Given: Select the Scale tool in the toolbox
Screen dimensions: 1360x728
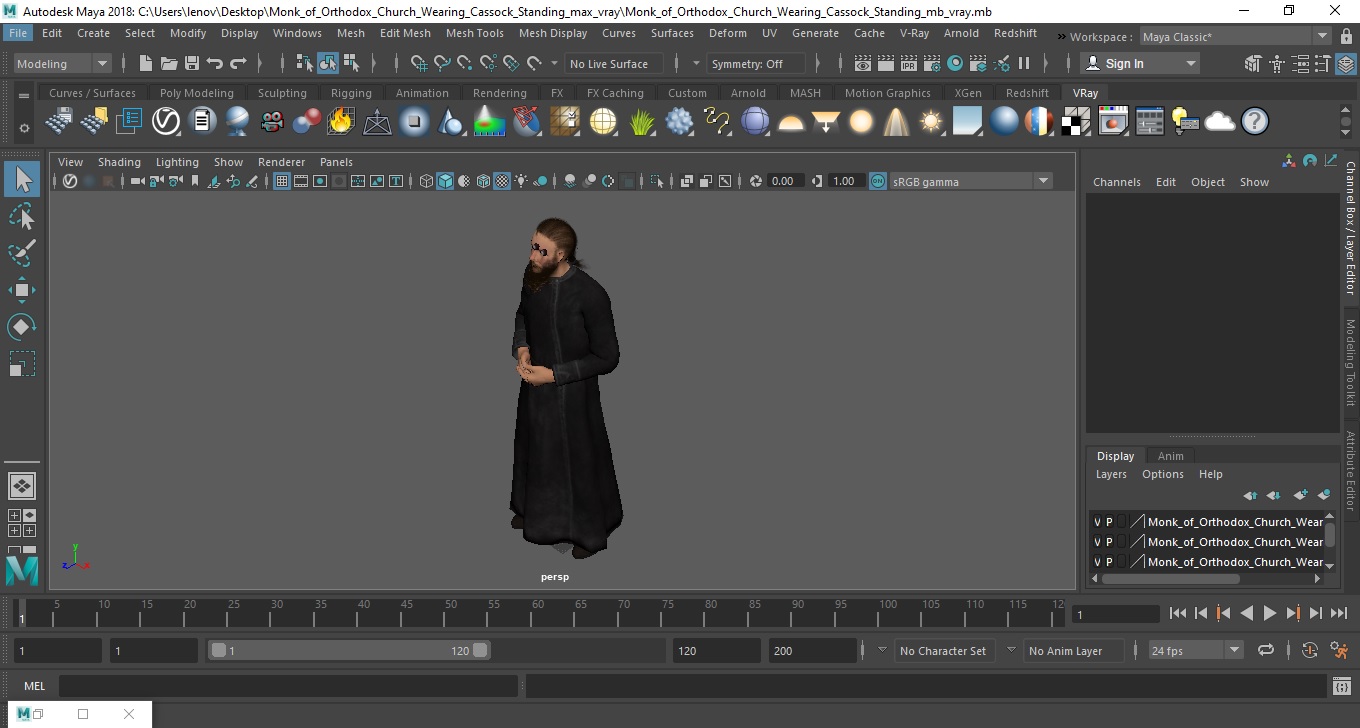Looking at the screenshot, I should point(22,364).
